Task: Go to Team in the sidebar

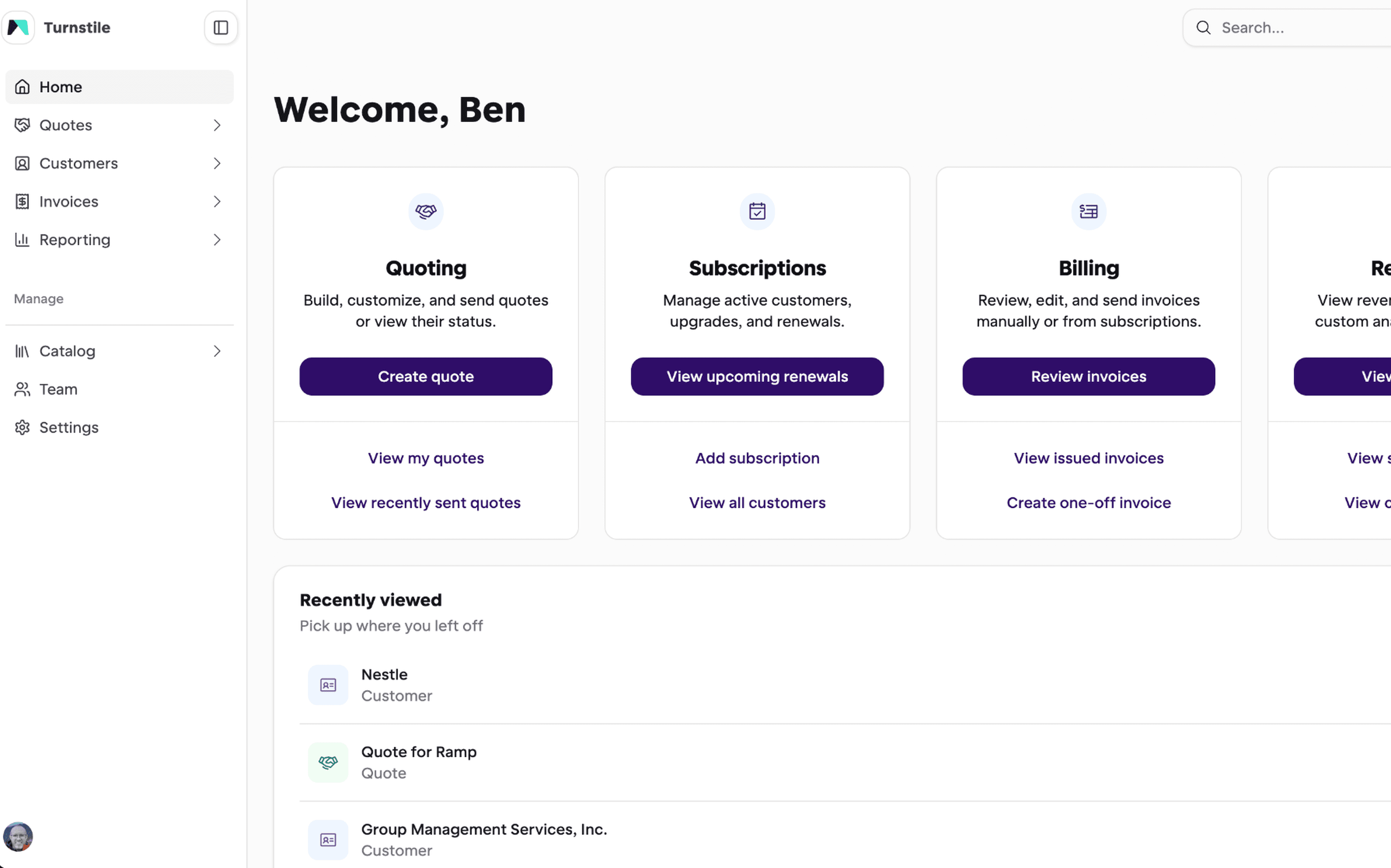Action: [x=58, y=389]
